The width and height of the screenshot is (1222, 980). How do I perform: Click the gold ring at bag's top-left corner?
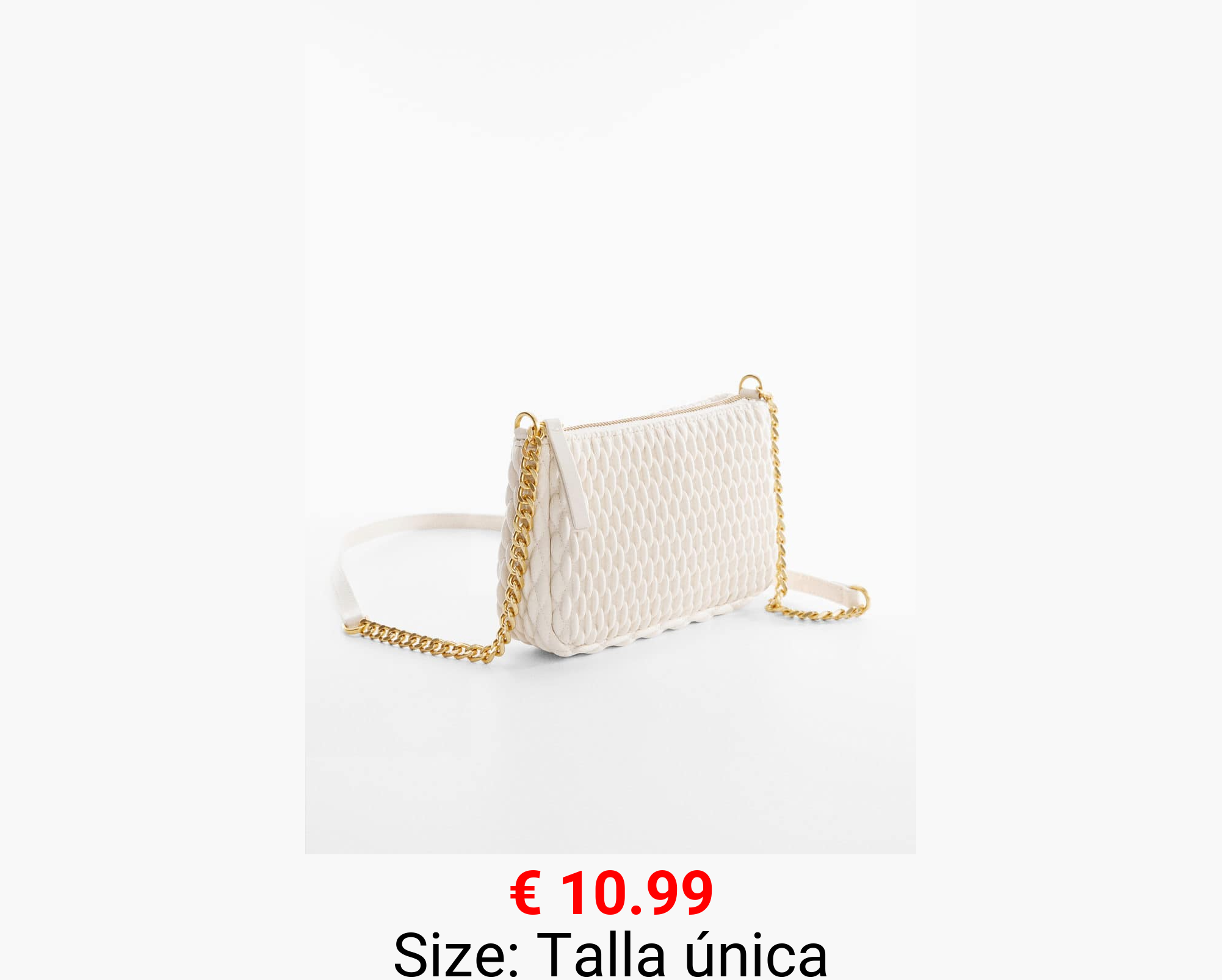click(x=525, y=422)
